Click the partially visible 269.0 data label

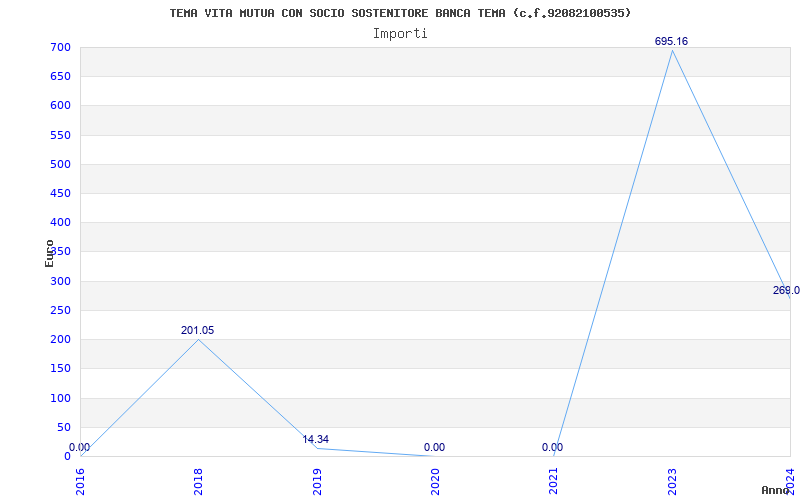point(786,291)
